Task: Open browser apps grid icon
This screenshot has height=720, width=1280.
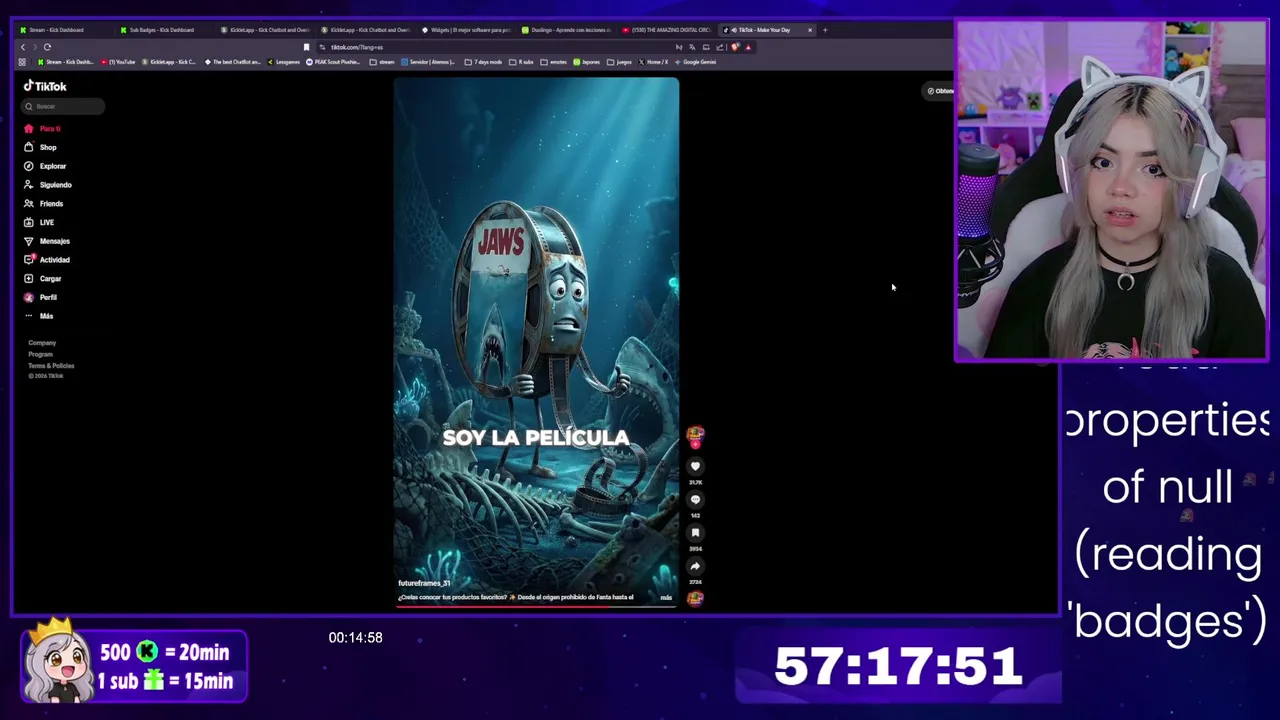Action: (x=22, y=62)
